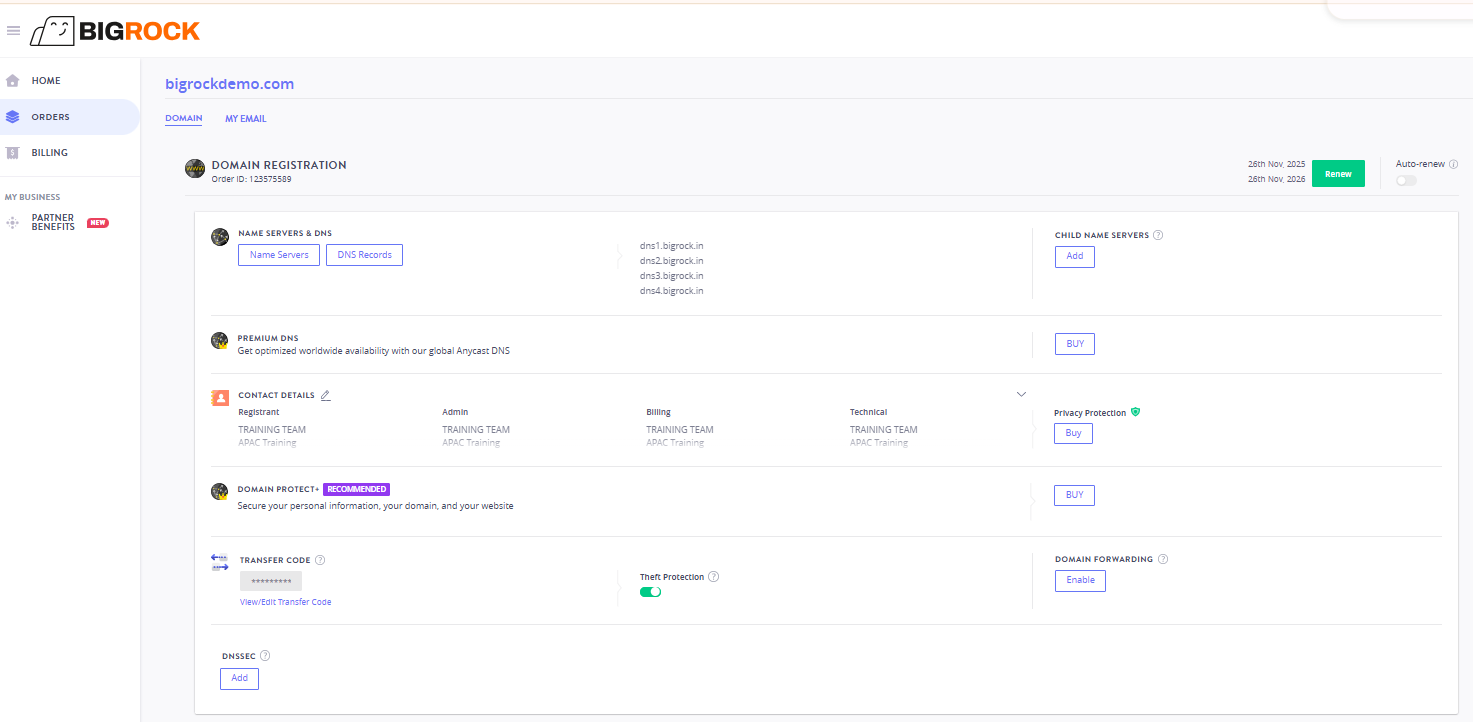Select dns3.bigrock.in name server text
Image resolution: width=1473 pixels, height=722 pixels.
point(672,276)
